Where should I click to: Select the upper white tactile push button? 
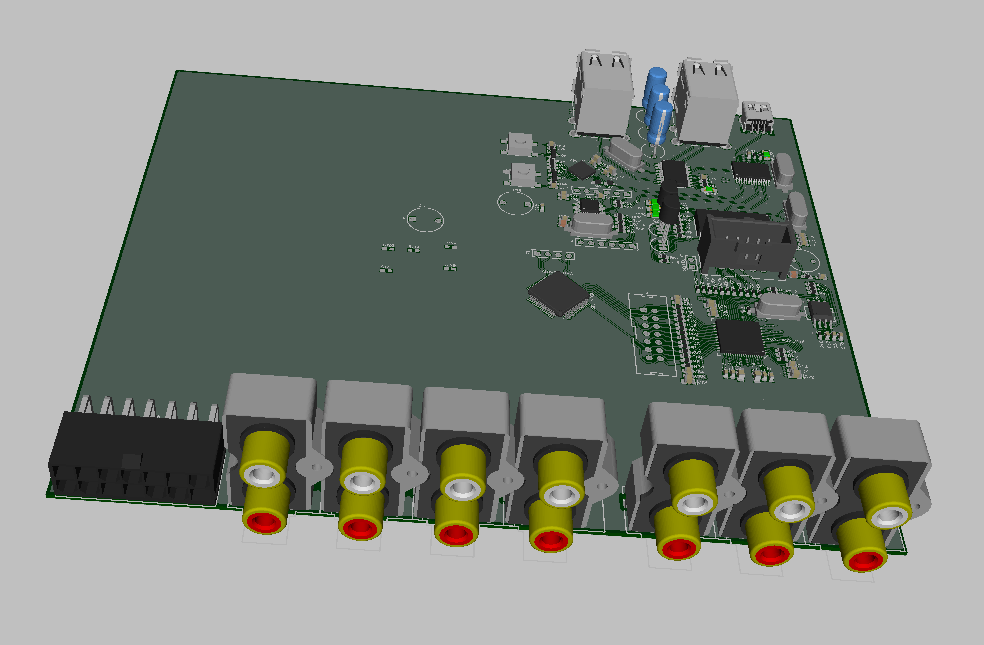(520, 144)
